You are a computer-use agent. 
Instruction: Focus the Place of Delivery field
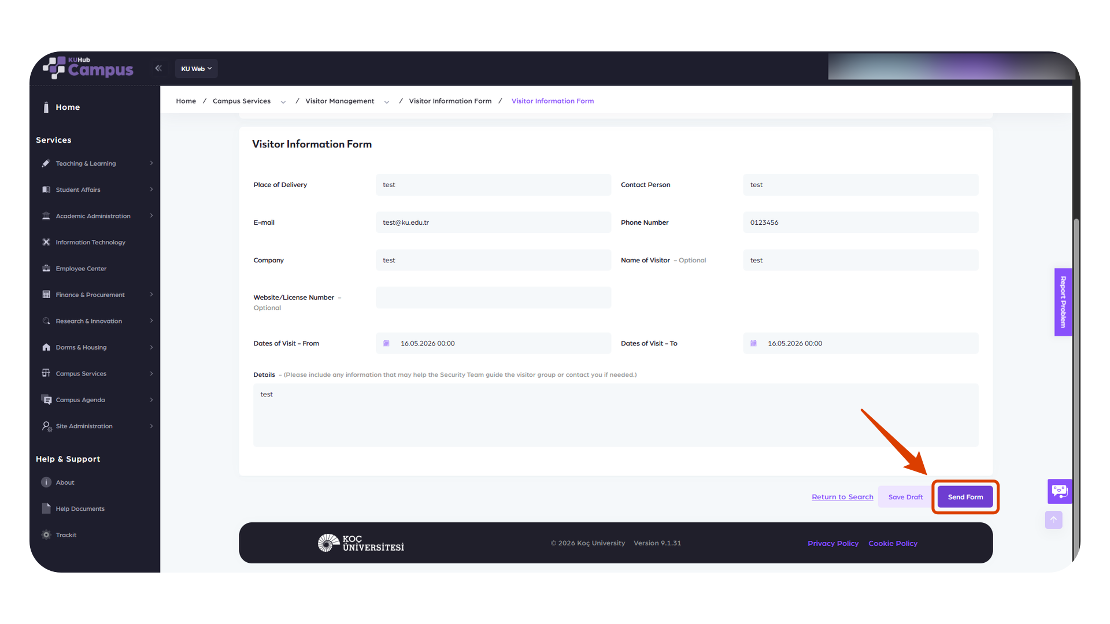[x=493, y=185]
